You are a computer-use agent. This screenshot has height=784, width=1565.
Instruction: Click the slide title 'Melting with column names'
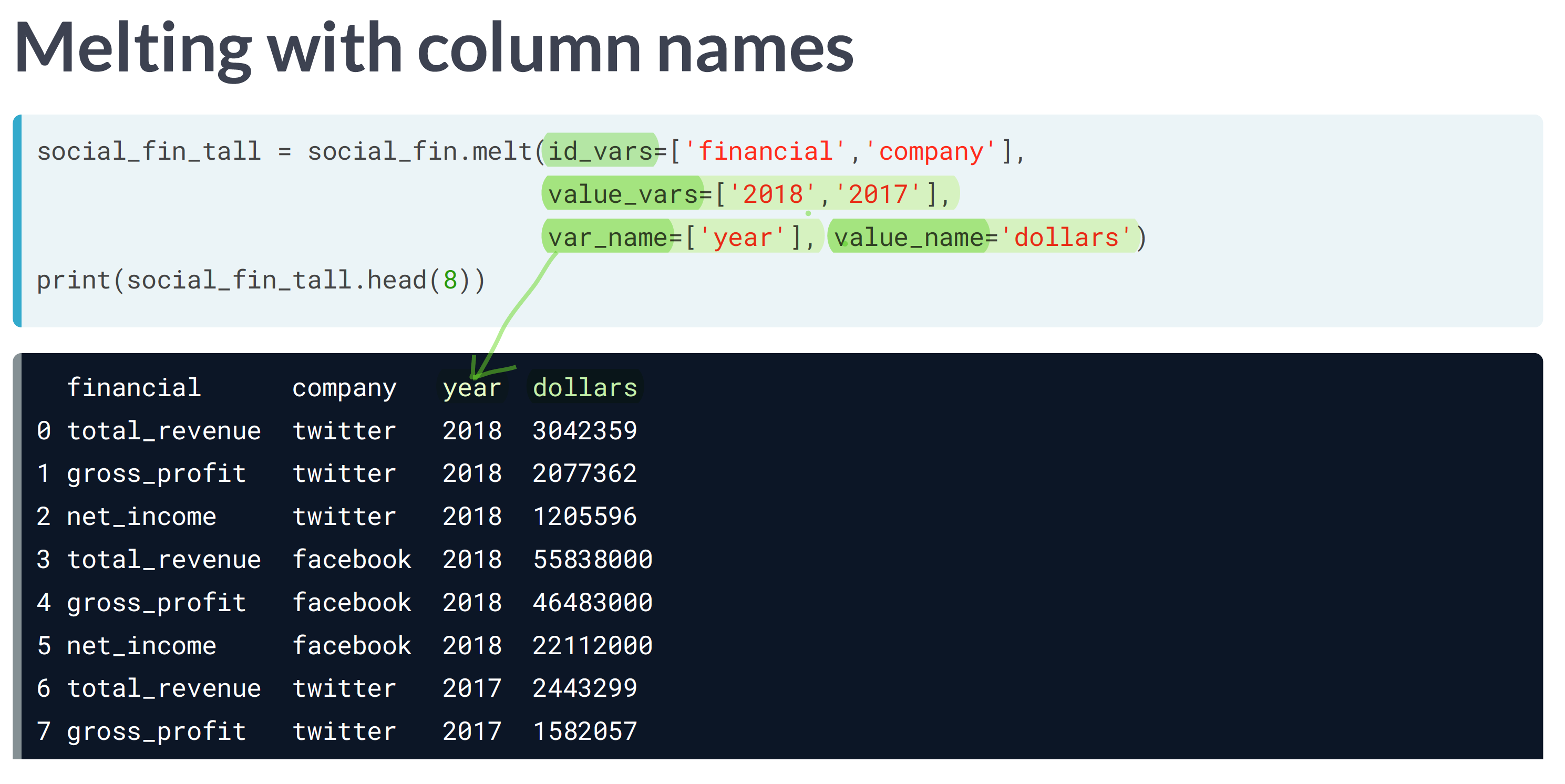(434, 48)
